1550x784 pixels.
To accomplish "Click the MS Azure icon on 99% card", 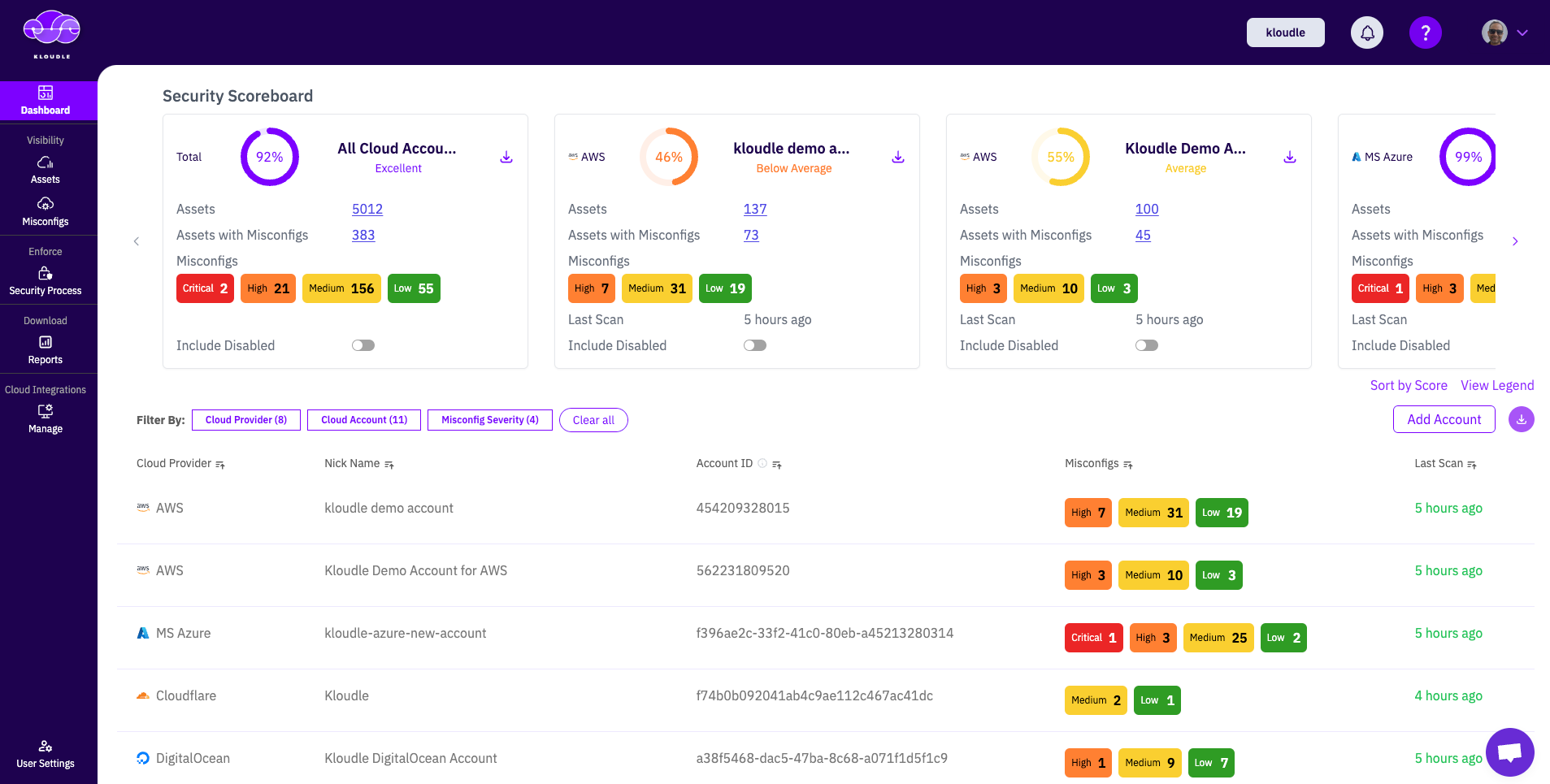I will tap(1357, 157).
